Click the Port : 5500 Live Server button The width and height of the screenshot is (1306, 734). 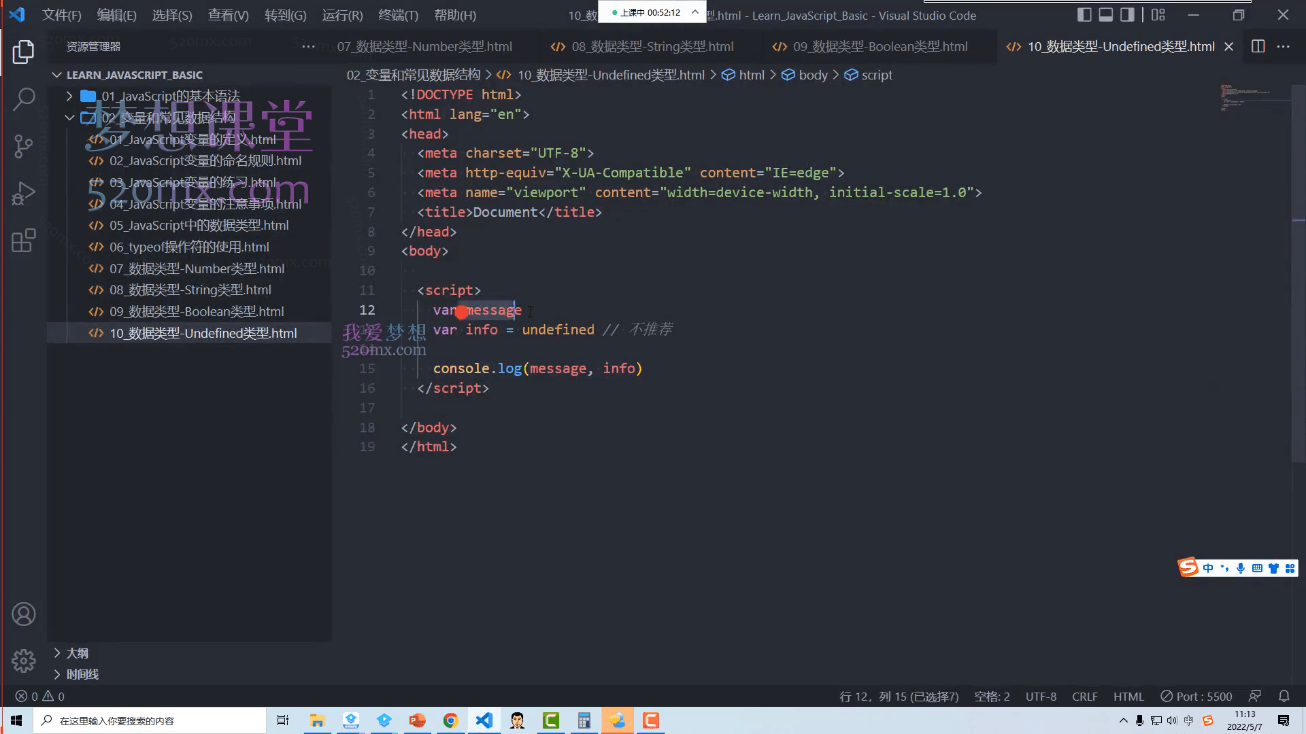[1196, 696]
